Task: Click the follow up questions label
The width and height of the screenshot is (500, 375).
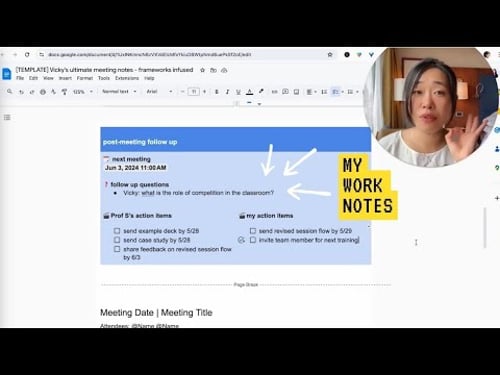Action: [x=139, y=184]
